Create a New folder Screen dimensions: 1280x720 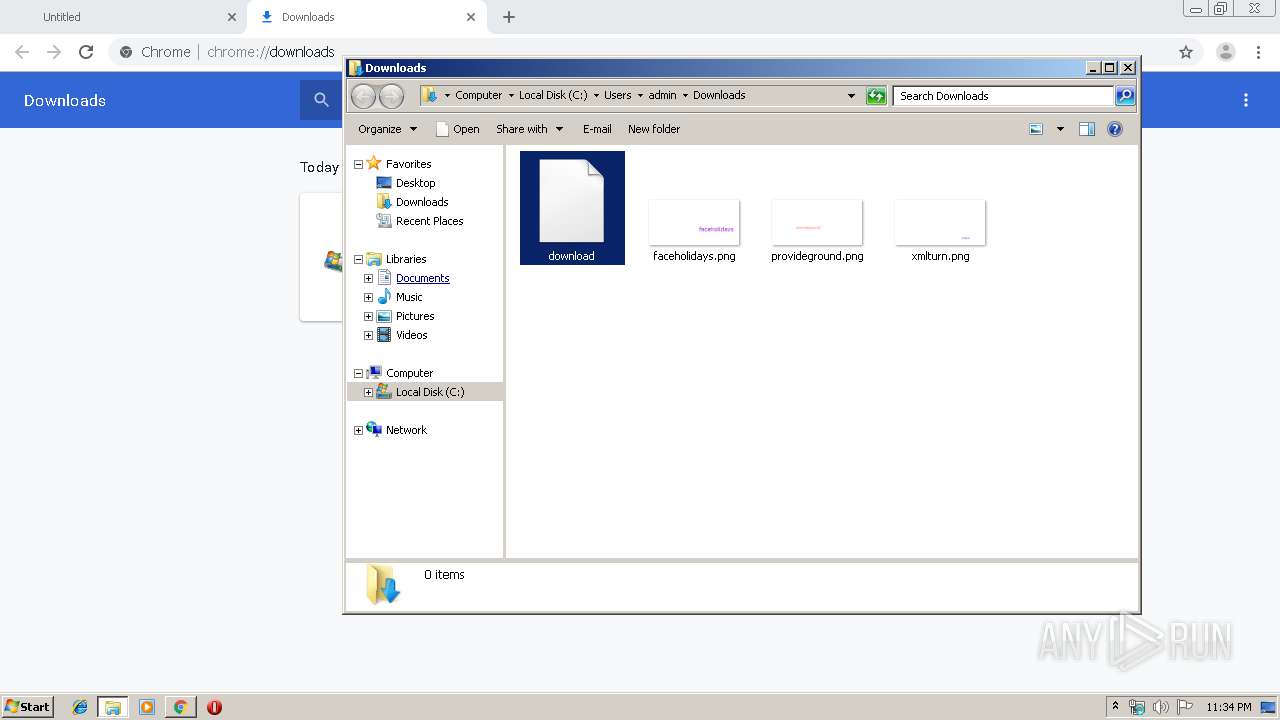(x=654, y=129)
